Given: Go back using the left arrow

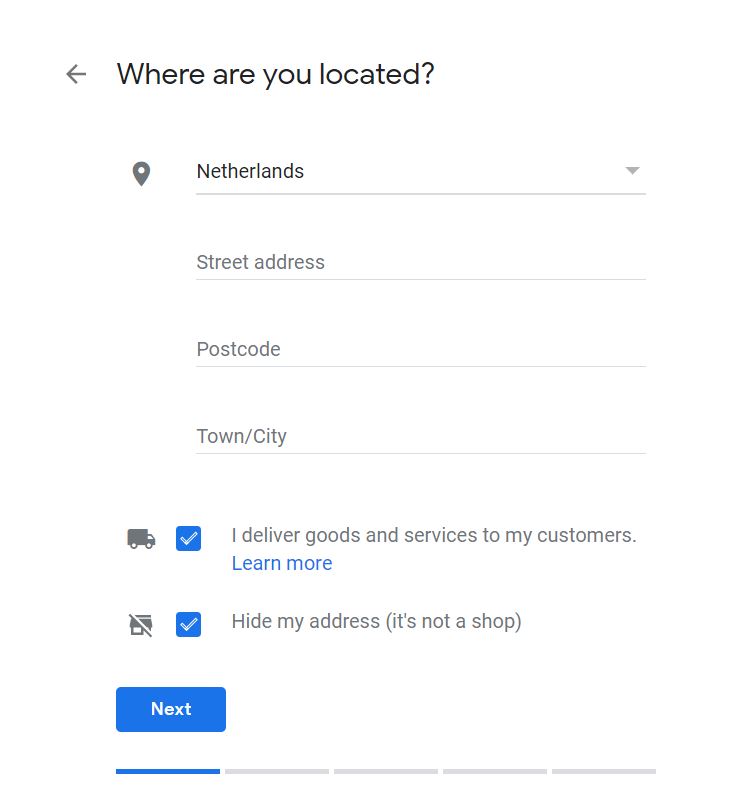Looking at the screenshot, I should [76, 74].
